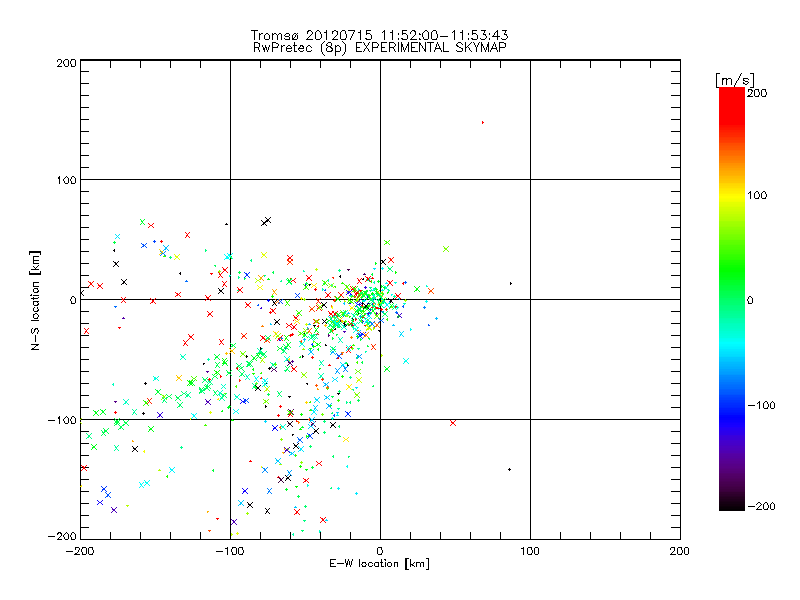Click the x-axis tick label '-100'
The height and width of the screenshot is (600, 800).
pos(230,551)
